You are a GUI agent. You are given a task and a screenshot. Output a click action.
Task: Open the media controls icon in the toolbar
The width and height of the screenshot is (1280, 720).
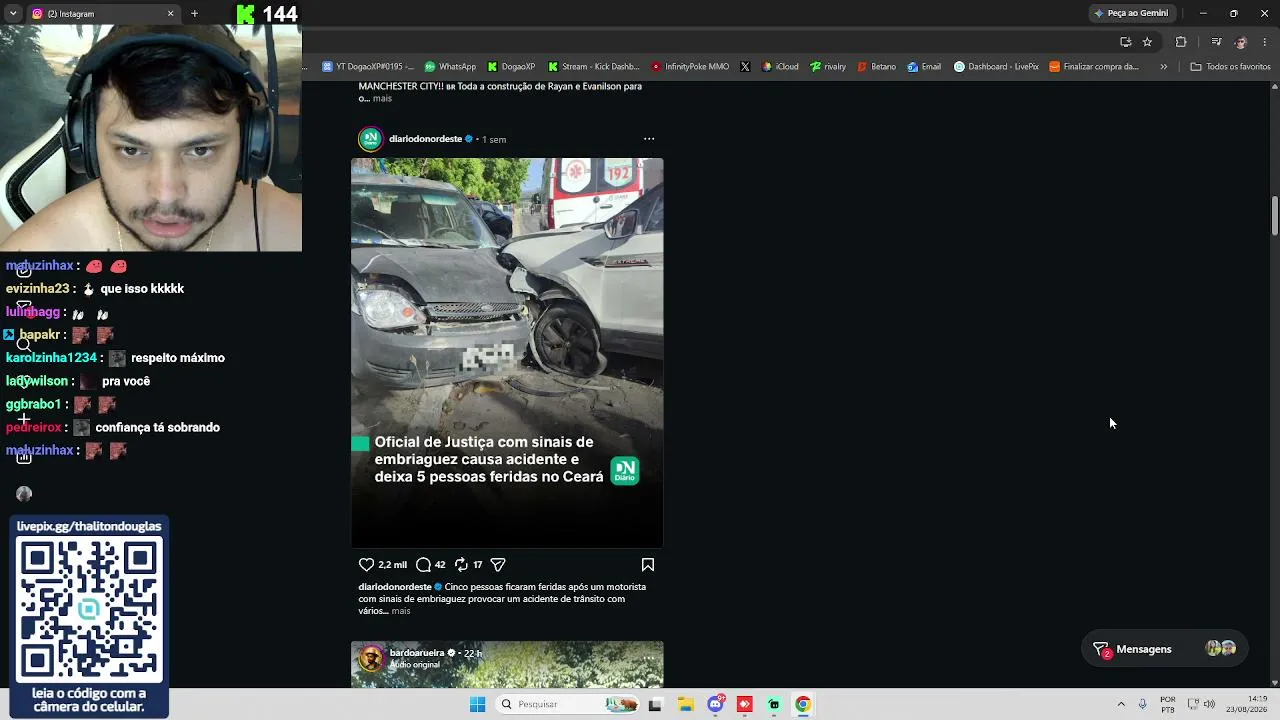click(1216, 42)
